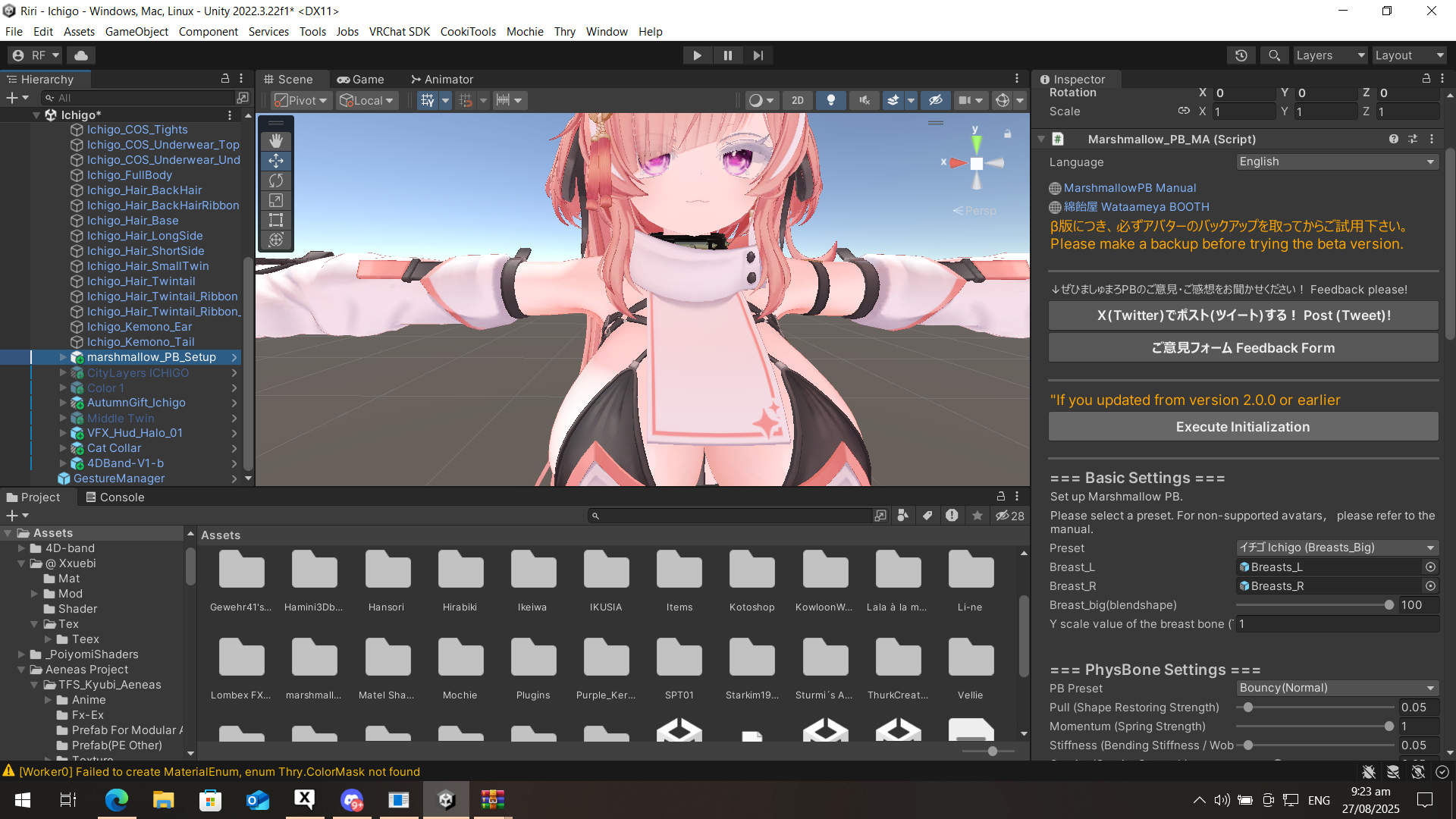Open the global search icon
Viewport: 1456px width, 819px height.
coord(1274,55)
